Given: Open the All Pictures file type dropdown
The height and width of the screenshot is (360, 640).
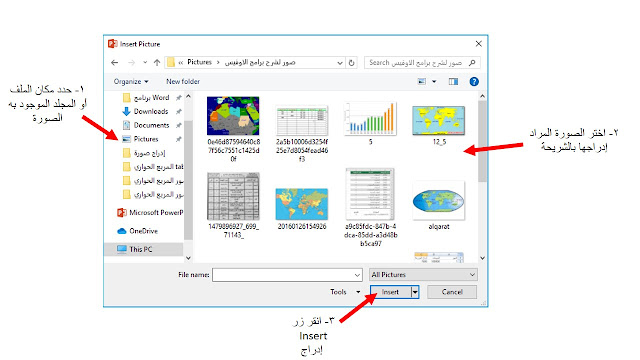Looking at the screenshot, I should [423, 275].
